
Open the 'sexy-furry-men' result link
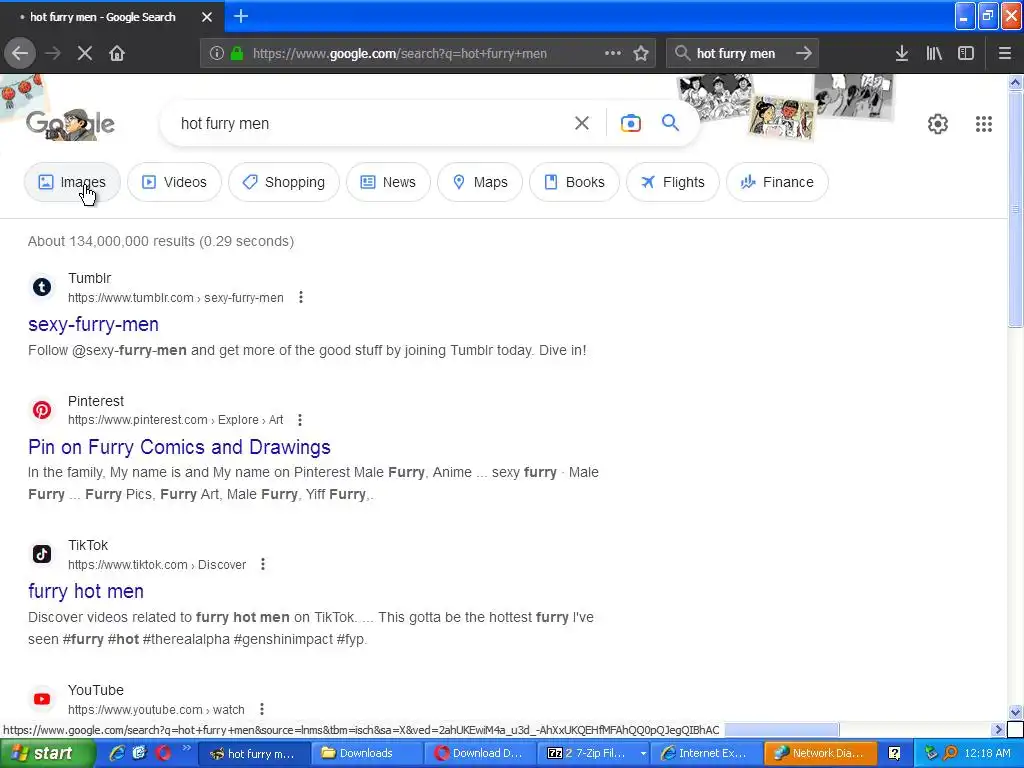coord(93,325)
